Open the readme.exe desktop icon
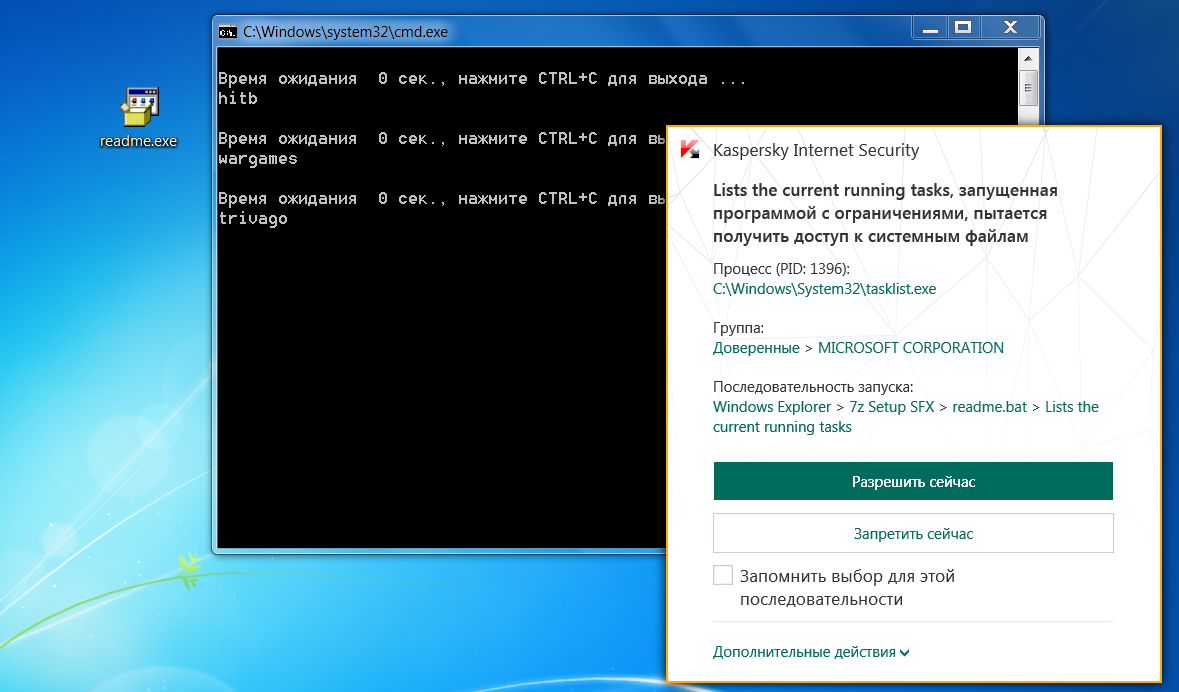The width and height of the screenshot is (1179, 692). [139, 117]
